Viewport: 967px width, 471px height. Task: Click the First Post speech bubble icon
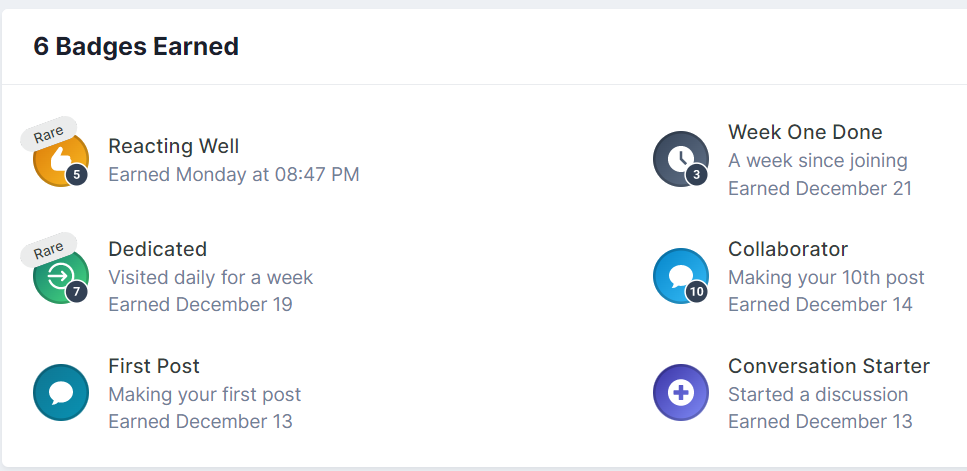[x=61, y=392]
